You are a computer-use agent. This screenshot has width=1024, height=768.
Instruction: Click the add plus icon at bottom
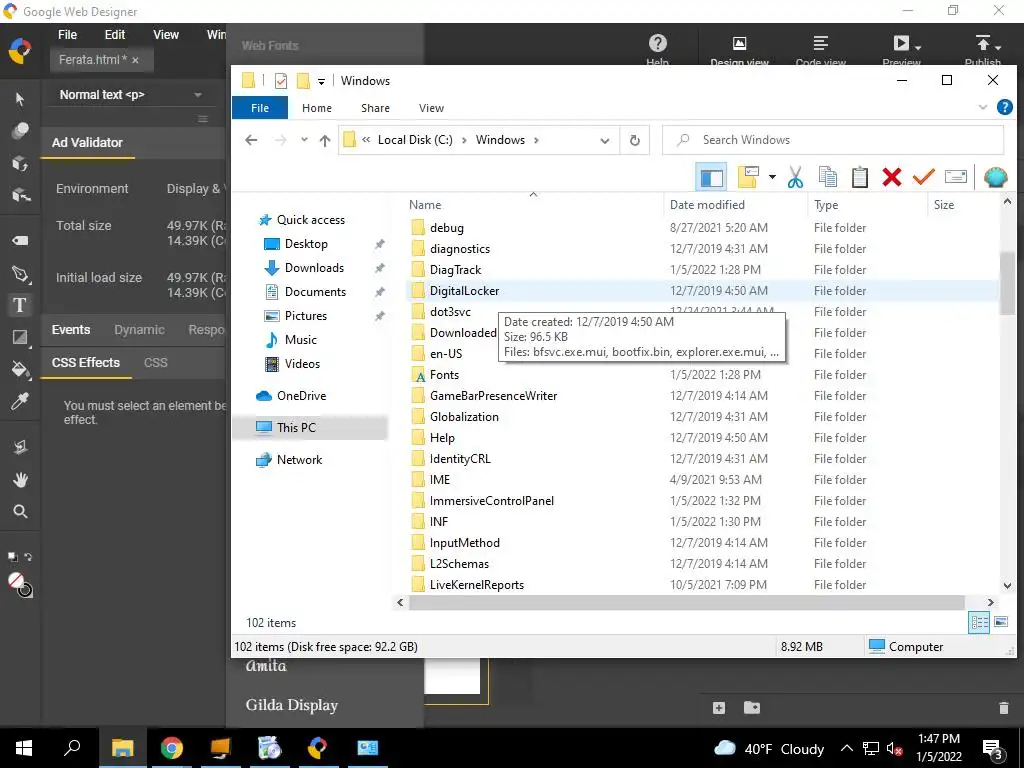click(x=719, y=708)
